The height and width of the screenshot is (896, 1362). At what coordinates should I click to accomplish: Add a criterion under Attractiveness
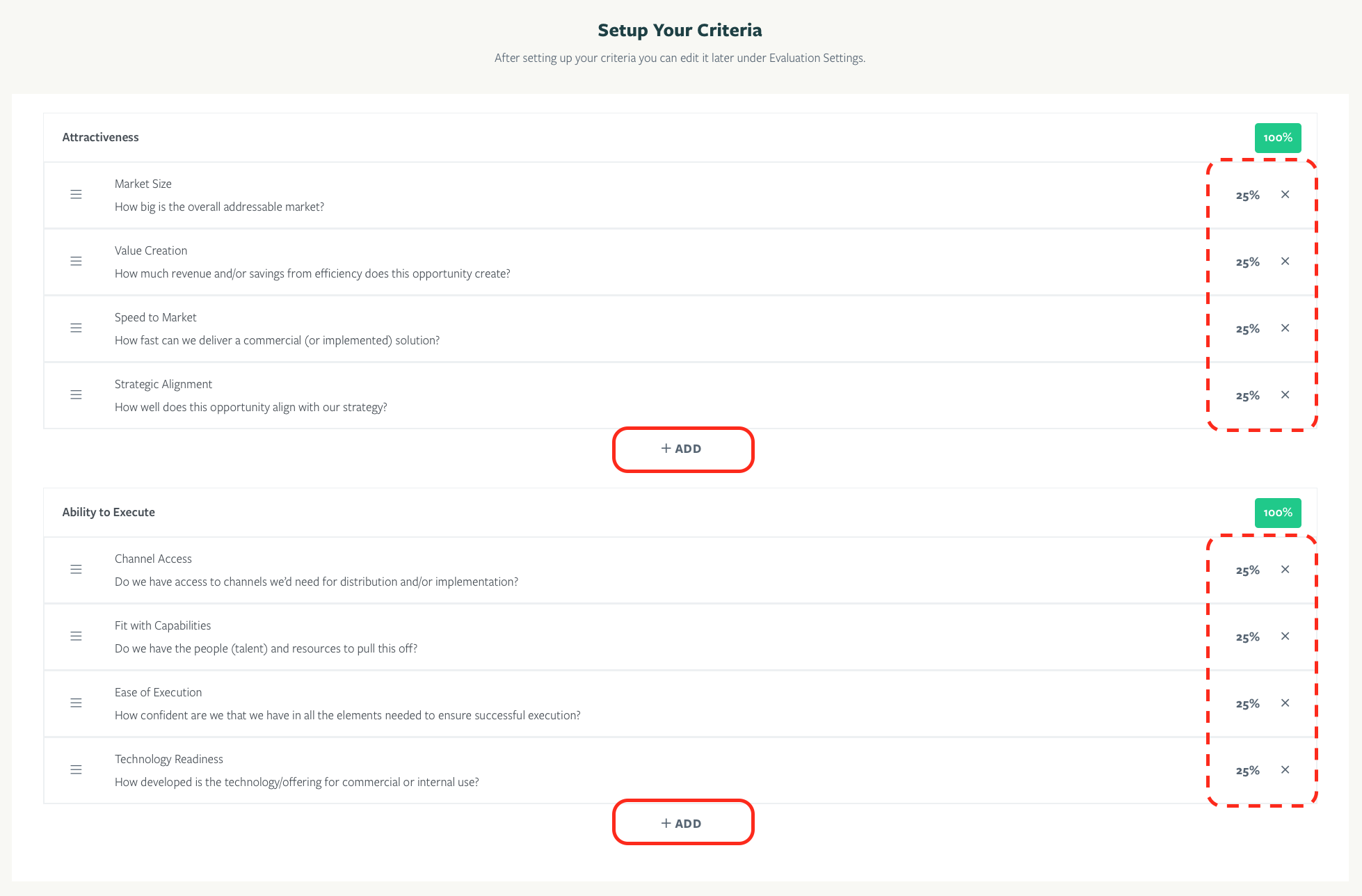click(x=682, y=449)
